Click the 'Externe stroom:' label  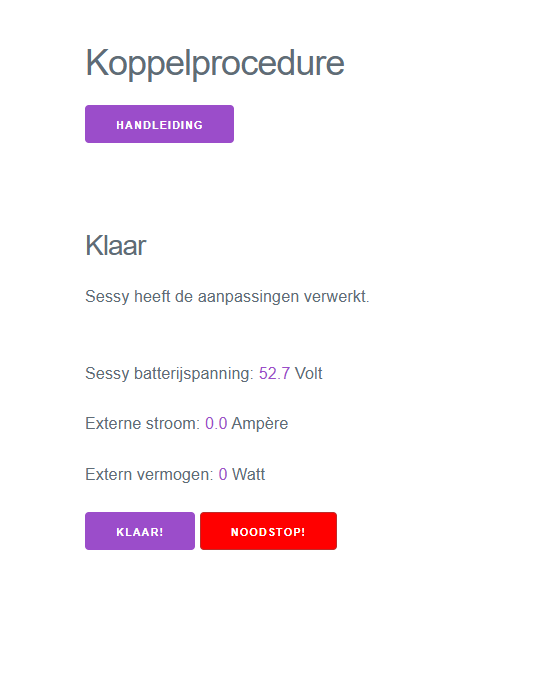143,423
